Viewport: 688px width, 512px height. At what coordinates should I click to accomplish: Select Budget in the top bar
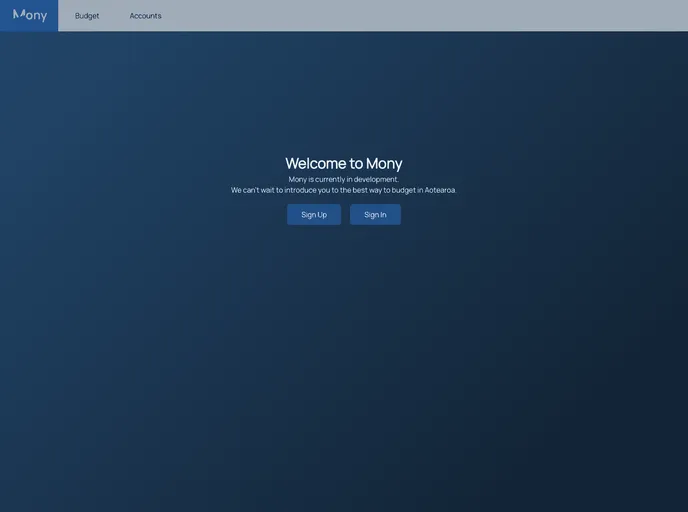[x=87, y=16]
